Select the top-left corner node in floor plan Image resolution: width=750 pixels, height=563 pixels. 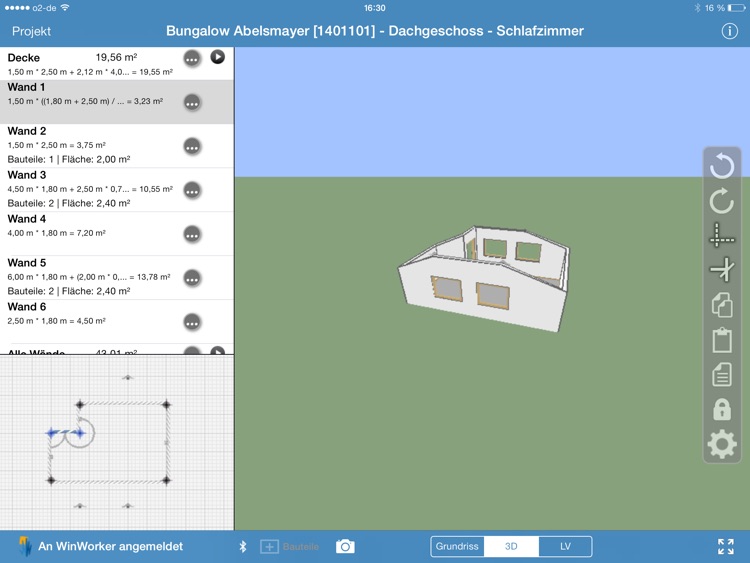click(x=80, y=405)
